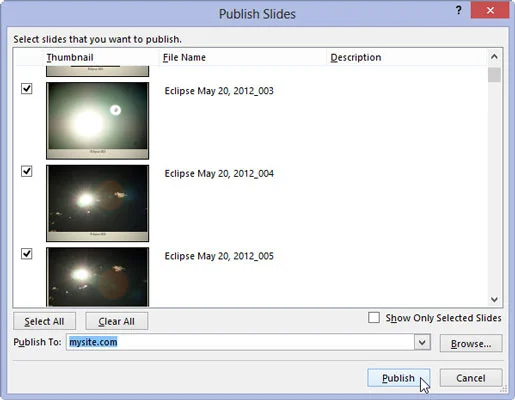Open the Help question mark icon
Screen dimensions: 515x400
click(x=459, y=10)
